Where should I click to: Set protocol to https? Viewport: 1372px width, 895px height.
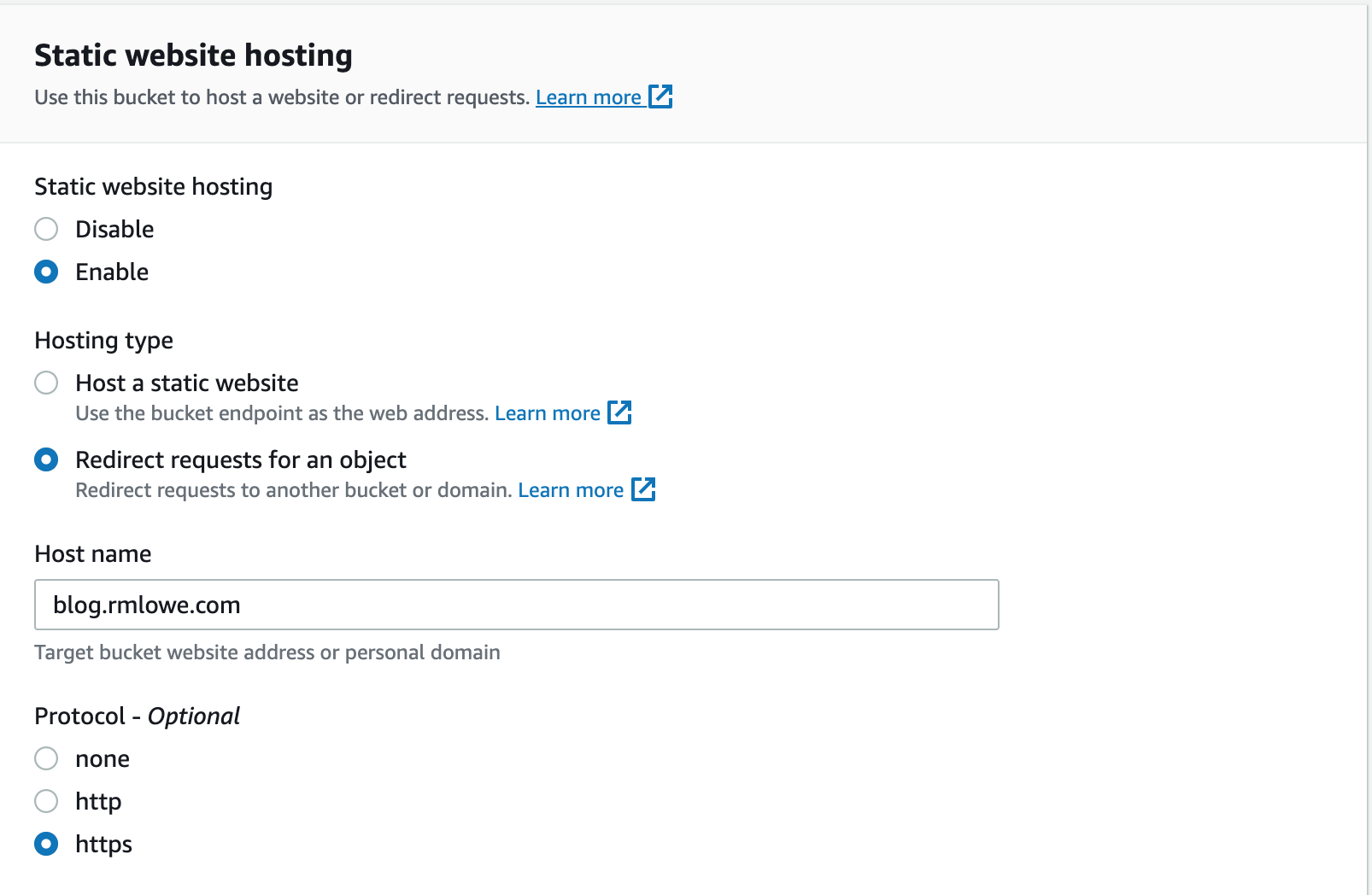tap(46, 844)
